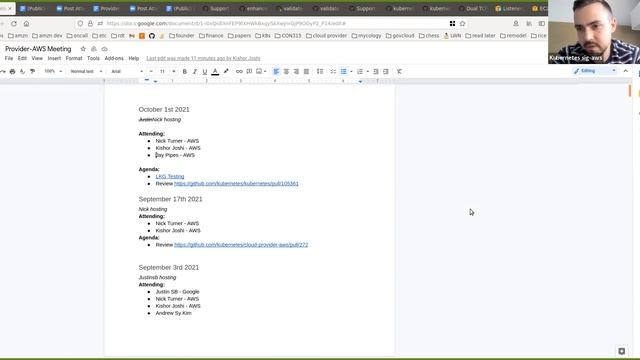This screenshot has height=360, width=640.
Task: Toggle bulleted list
Action: coord(344,71)
